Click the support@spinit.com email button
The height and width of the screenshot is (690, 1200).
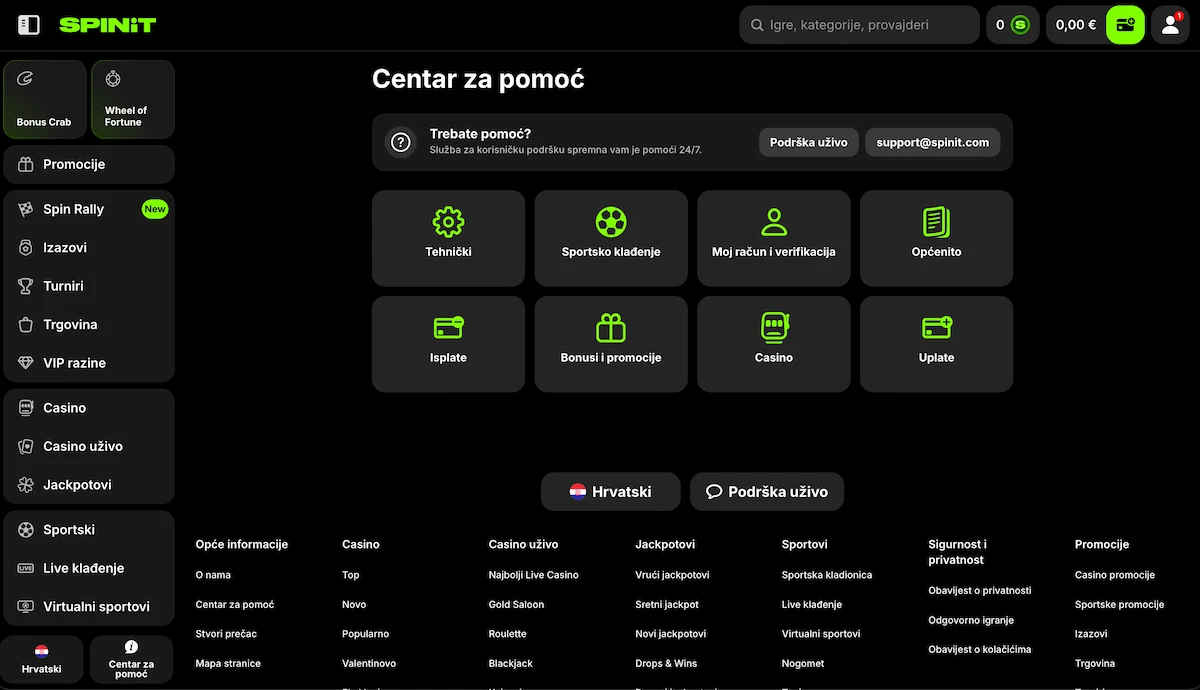pyautogui.click(x=932, y=142)
